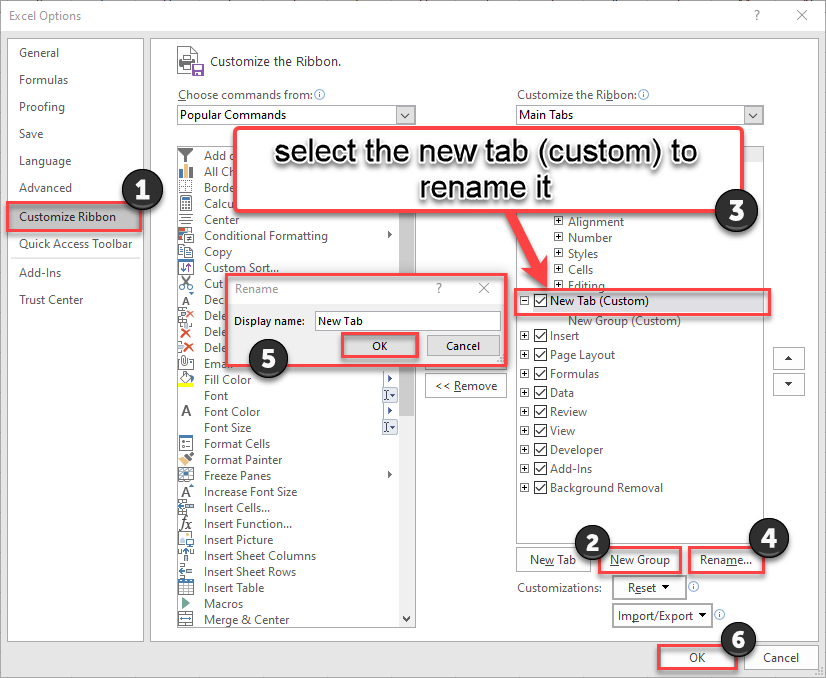Switch to the Quick Access Toolbar section
Image resolution: width=826 pixels, height=678 pixels.
coord(75,244)
